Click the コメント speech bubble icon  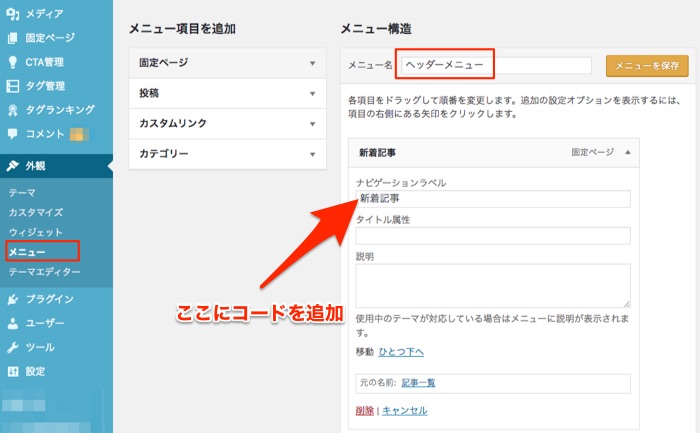[12, 133]
